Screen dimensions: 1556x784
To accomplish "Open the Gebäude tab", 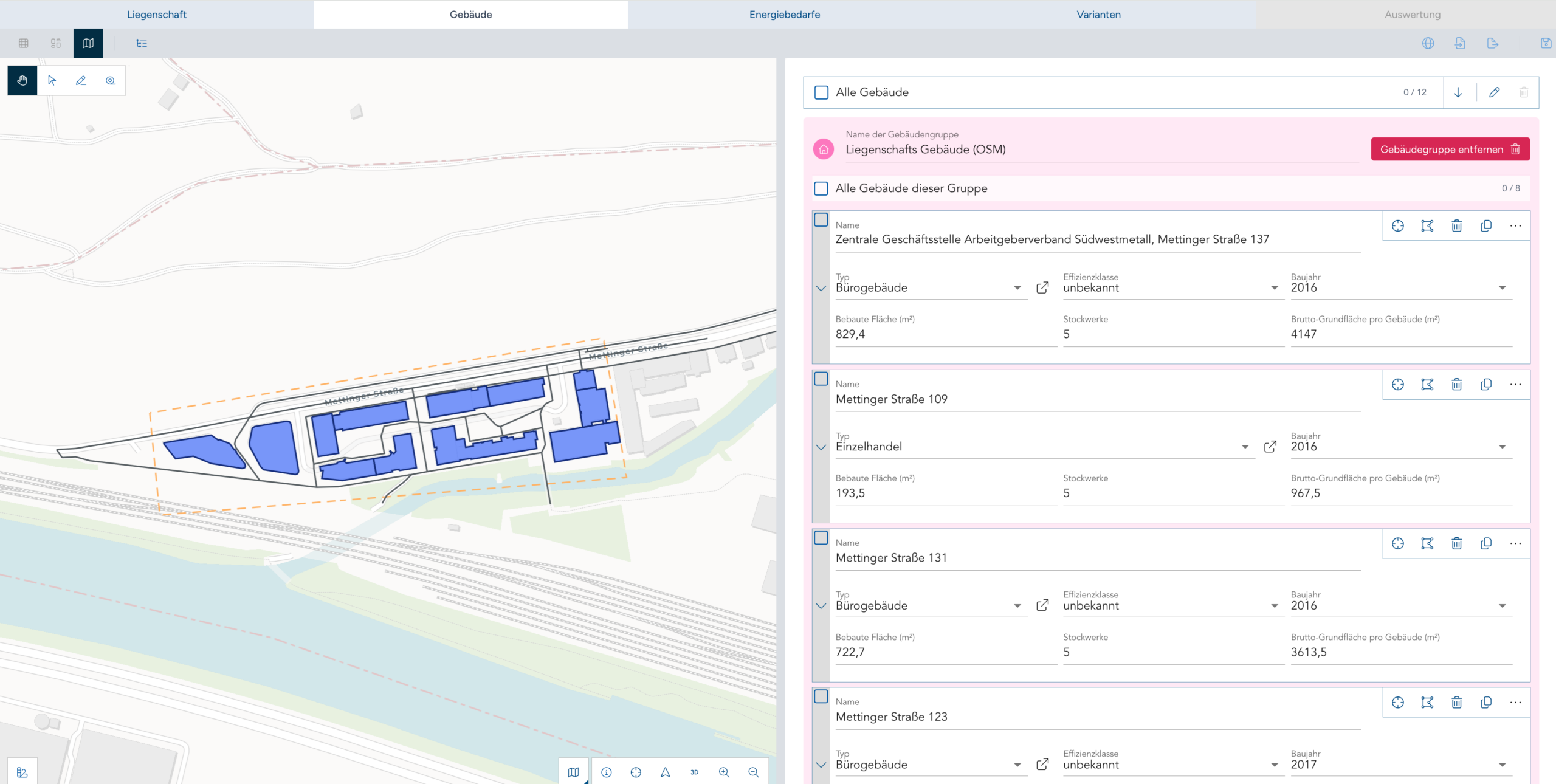I will click(471, 15).
